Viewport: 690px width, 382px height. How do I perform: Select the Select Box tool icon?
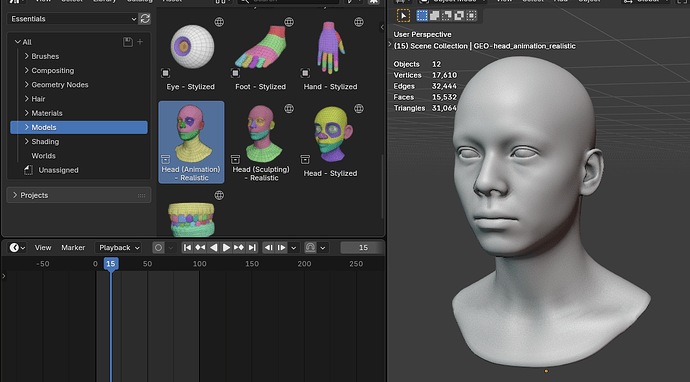(x=403, y=15)
